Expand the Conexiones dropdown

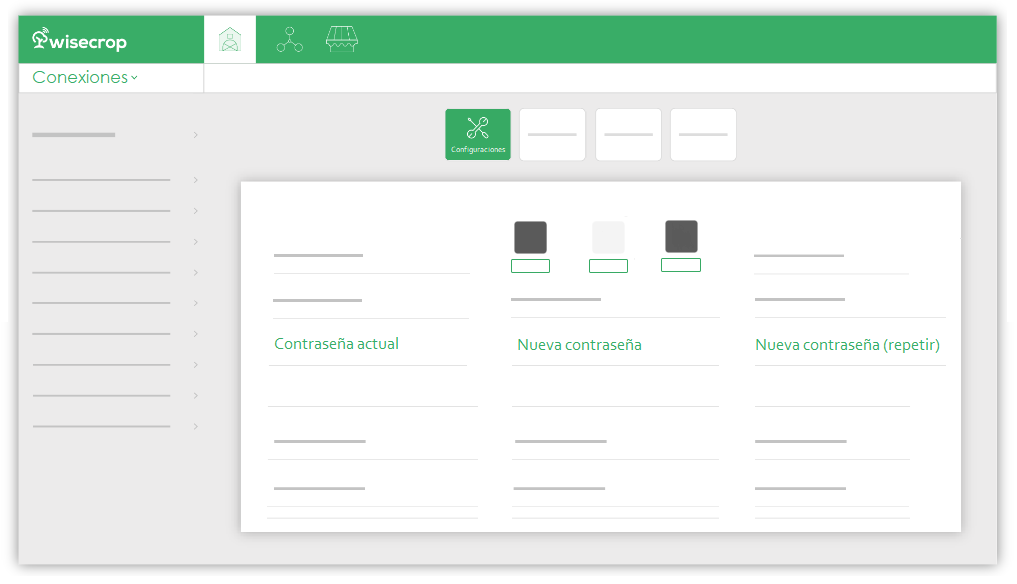tap(85, 77)
